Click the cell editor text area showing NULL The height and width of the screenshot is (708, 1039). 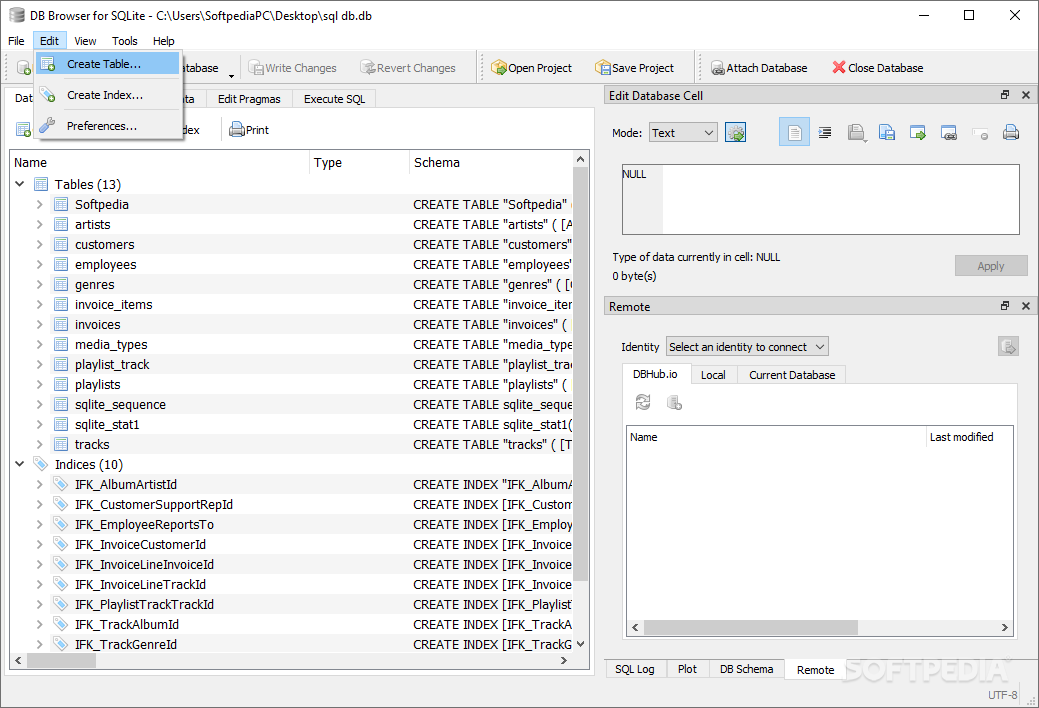point(820,200)
